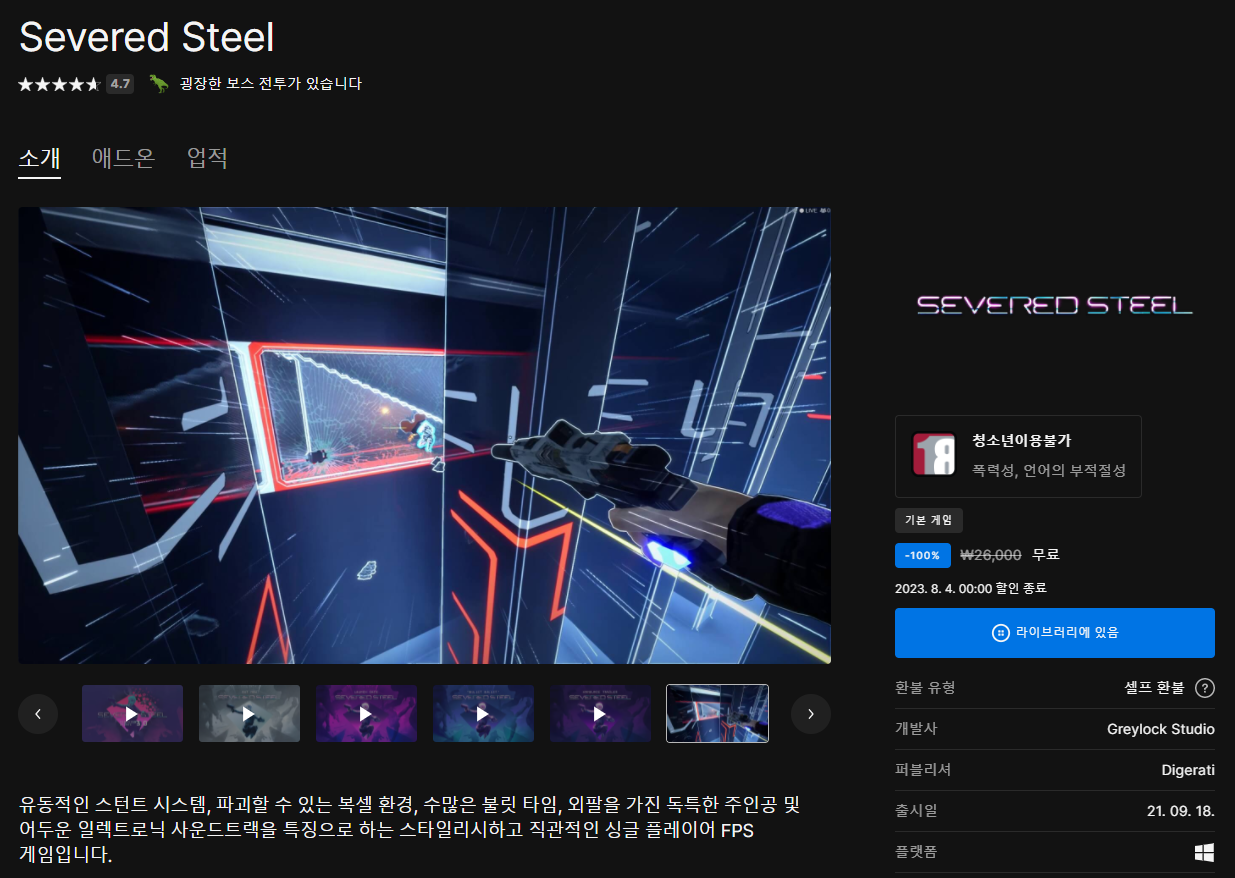Click the 라이브러리에 있음 button
This screenshot has width=1235, height=878.
[1055, 633]
